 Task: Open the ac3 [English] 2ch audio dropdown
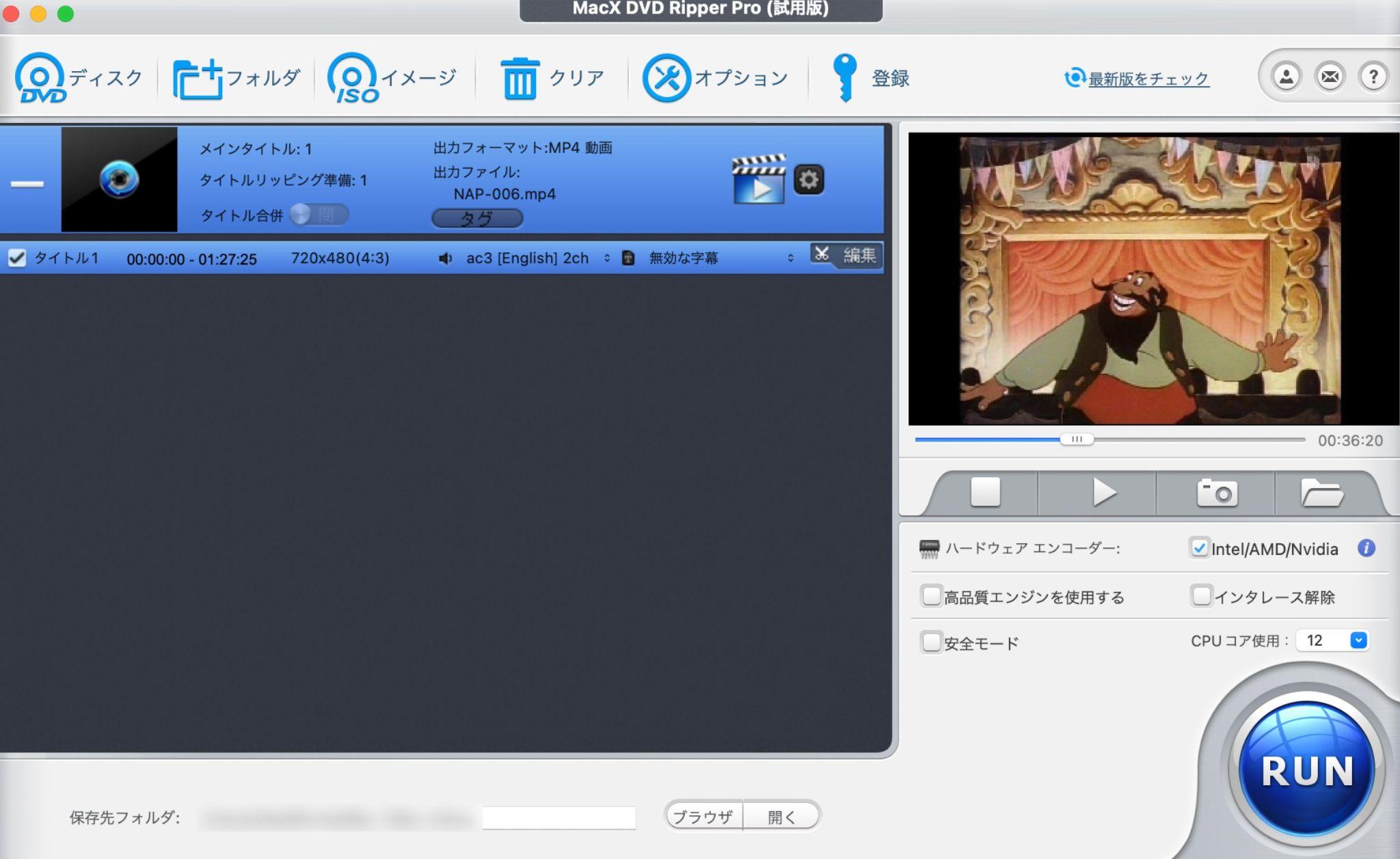click(x=538, y=258)
